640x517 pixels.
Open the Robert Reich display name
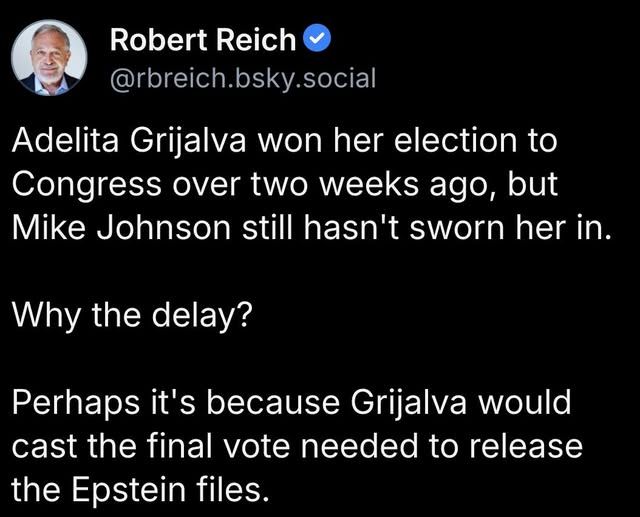[x=203, y=40]
